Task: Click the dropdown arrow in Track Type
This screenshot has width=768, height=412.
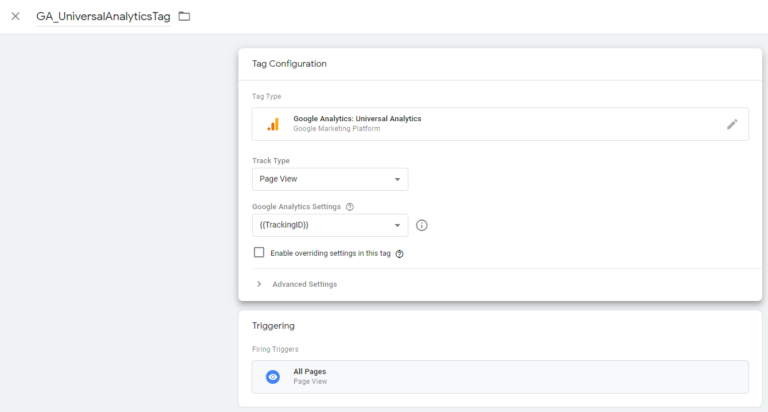Action: click(397, 179)
